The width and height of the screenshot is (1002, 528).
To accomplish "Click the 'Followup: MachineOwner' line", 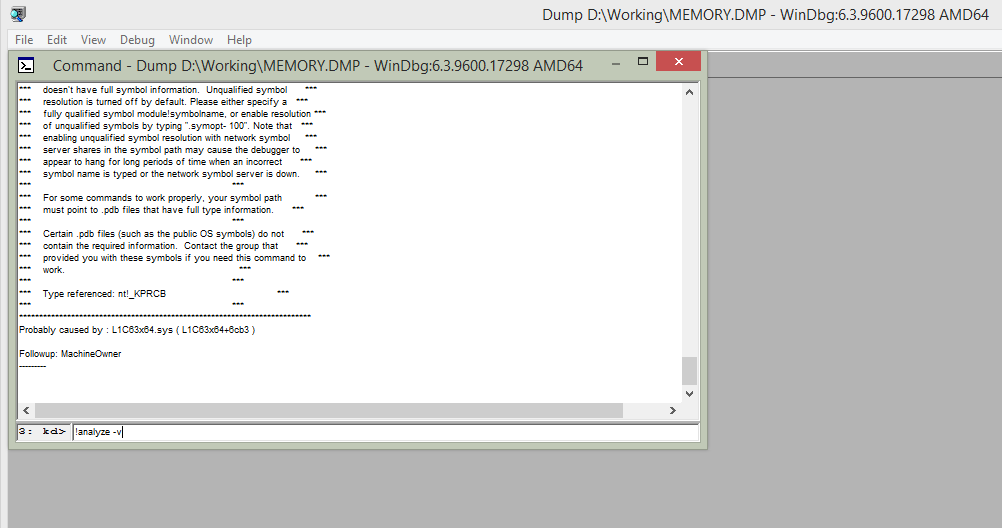I will point(70,353).
